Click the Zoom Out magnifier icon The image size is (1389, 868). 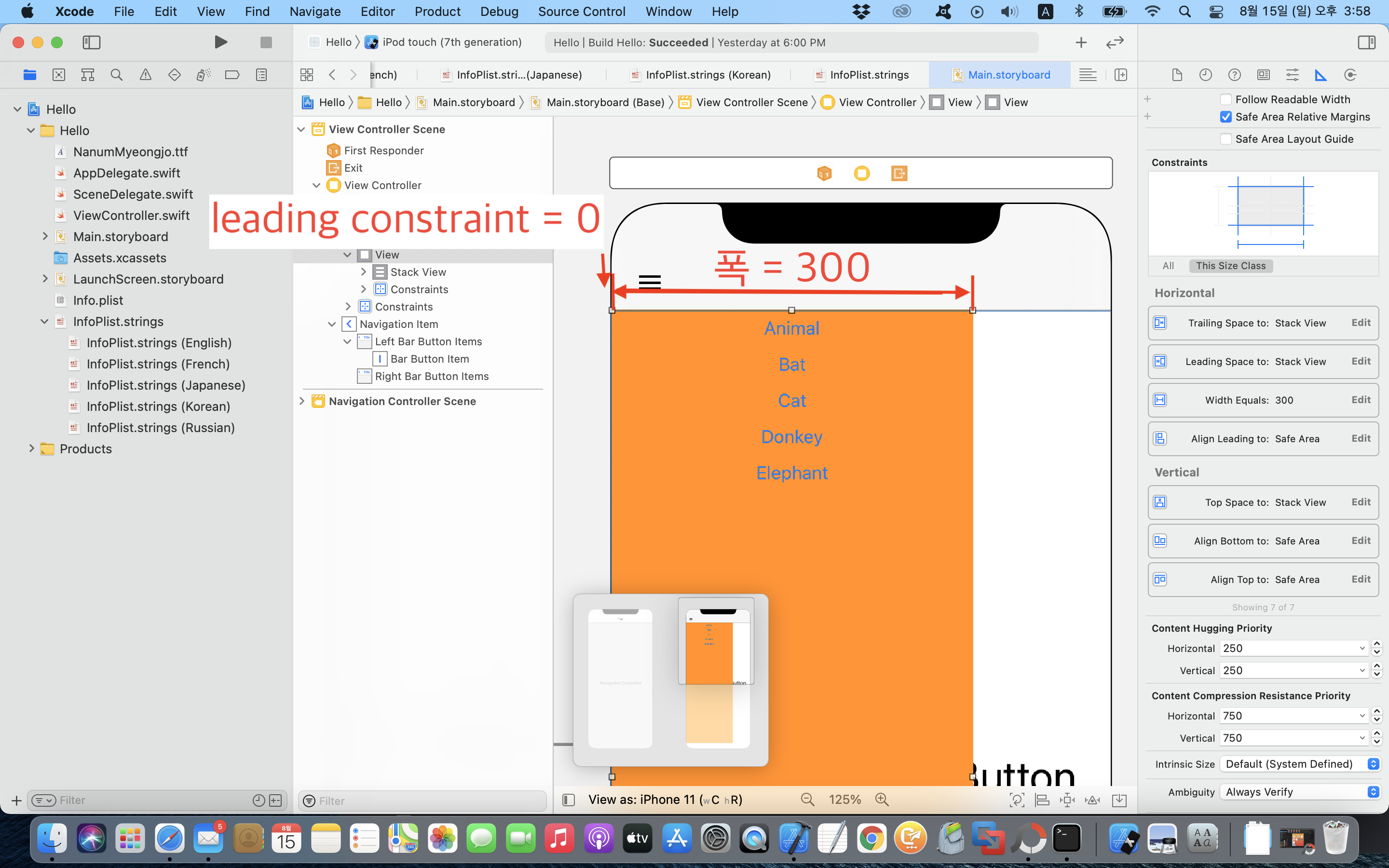[807, 800]
